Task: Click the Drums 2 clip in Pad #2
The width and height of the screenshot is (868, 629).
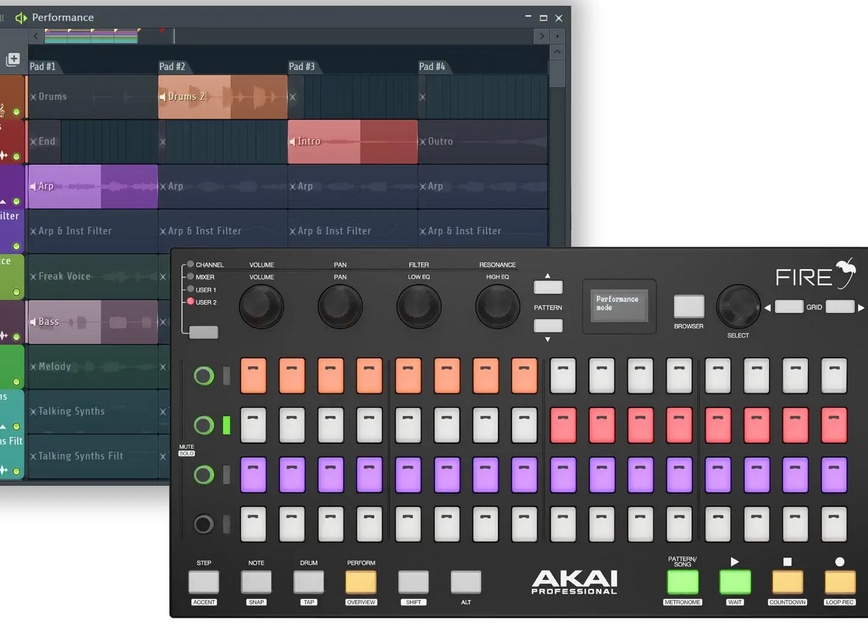Action: [x=223, y=97]
